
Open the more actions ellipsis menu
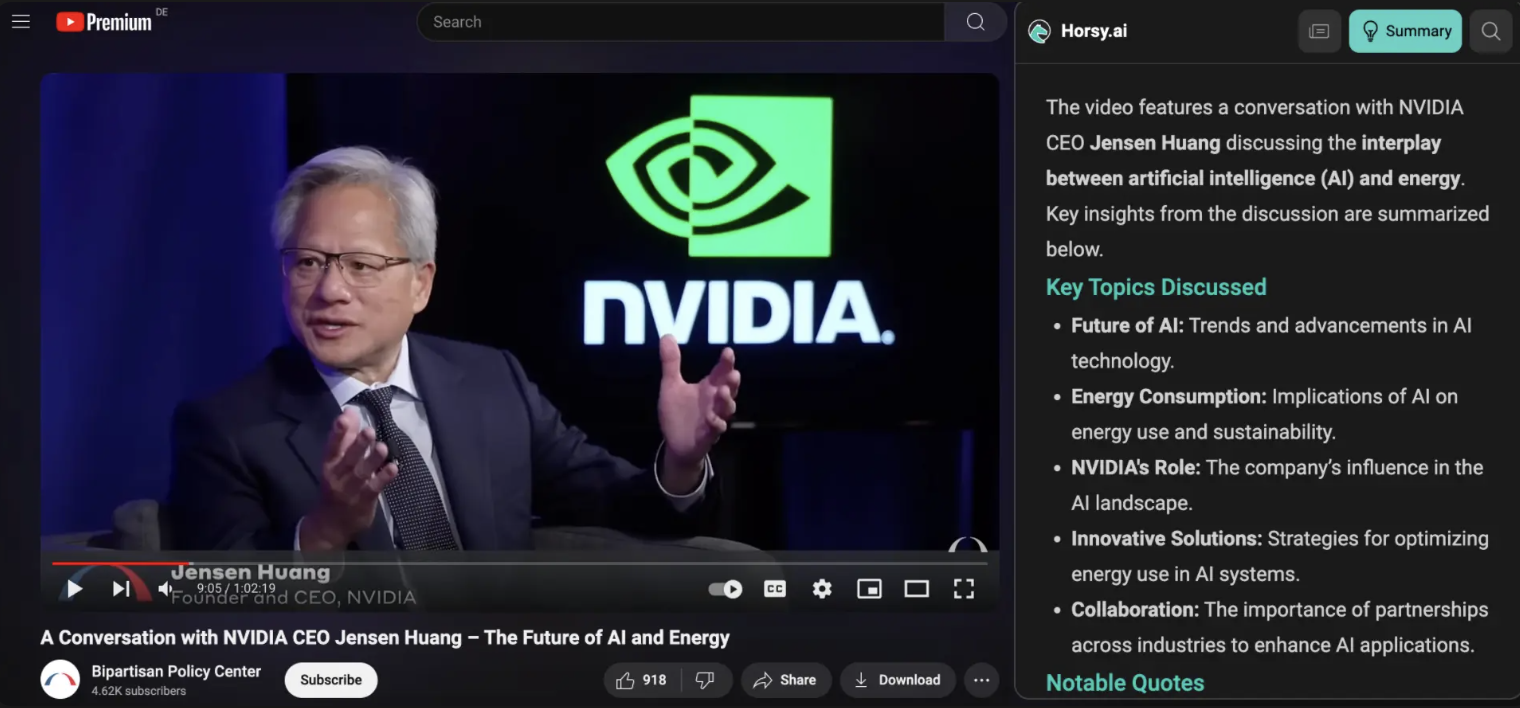[982, 680]
